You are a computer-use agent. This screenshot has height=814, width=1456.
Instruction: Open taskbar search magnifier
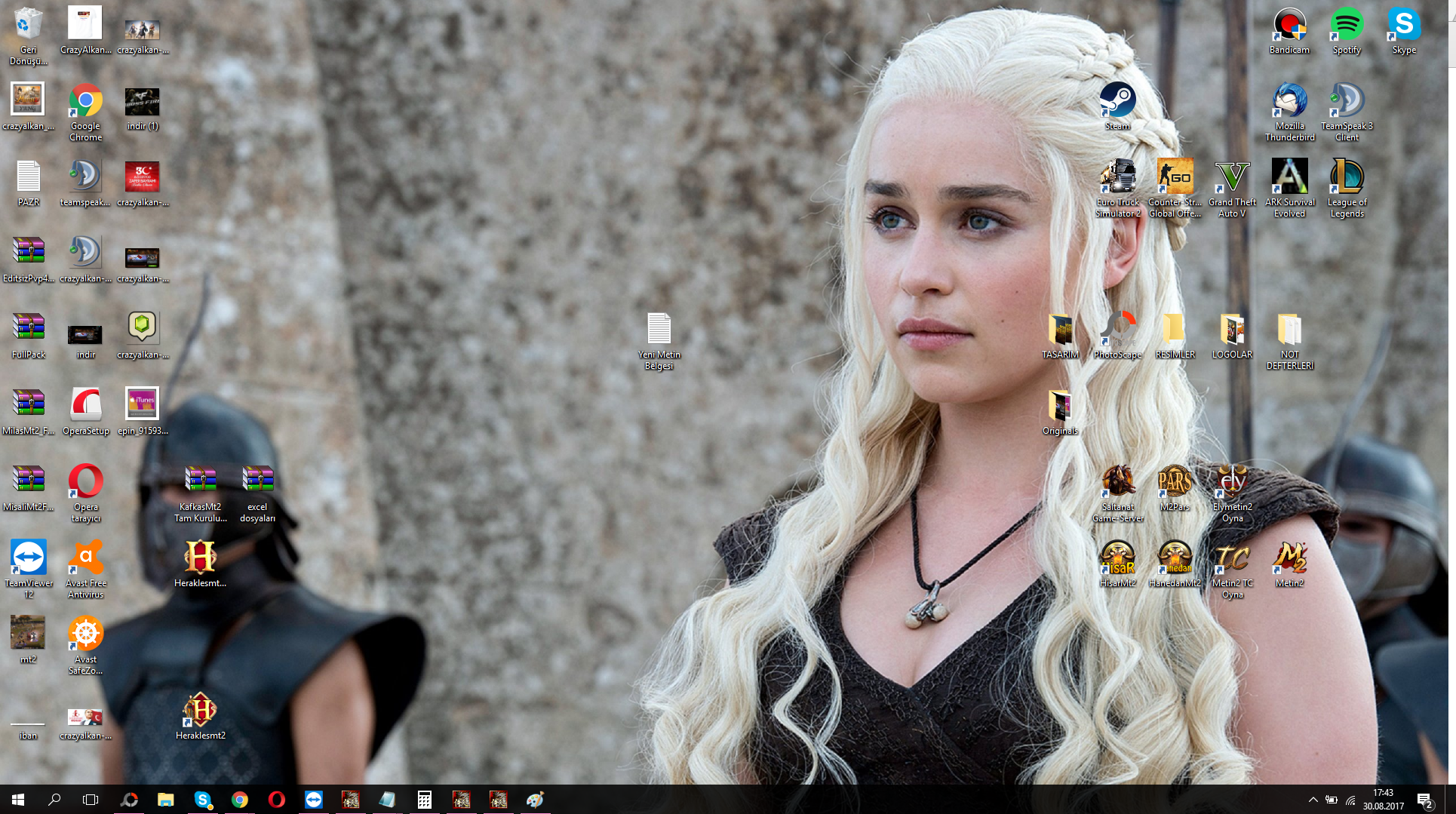point(54,800)
